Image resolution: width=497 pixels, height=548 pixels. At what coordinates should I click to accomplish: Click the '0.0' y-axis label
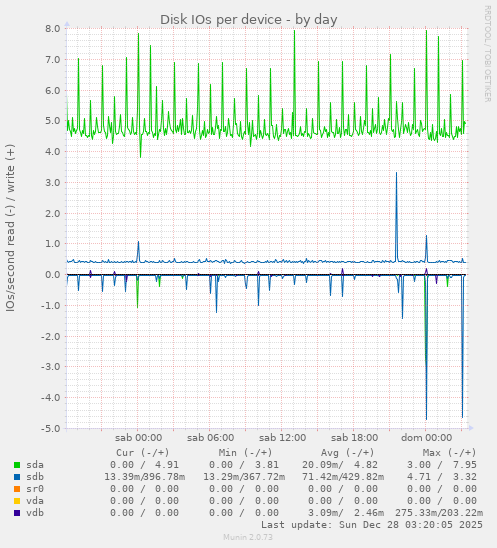click(x=53, y=275)
